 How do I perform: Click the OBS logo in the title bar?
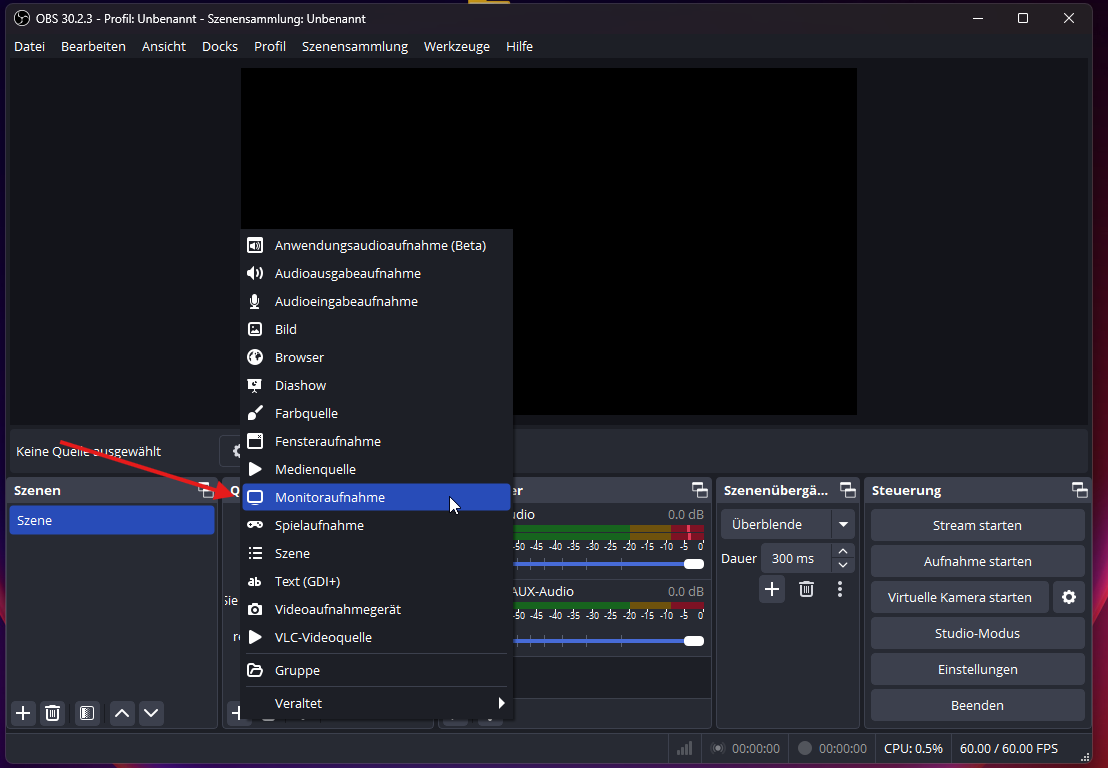coord(22,18)
